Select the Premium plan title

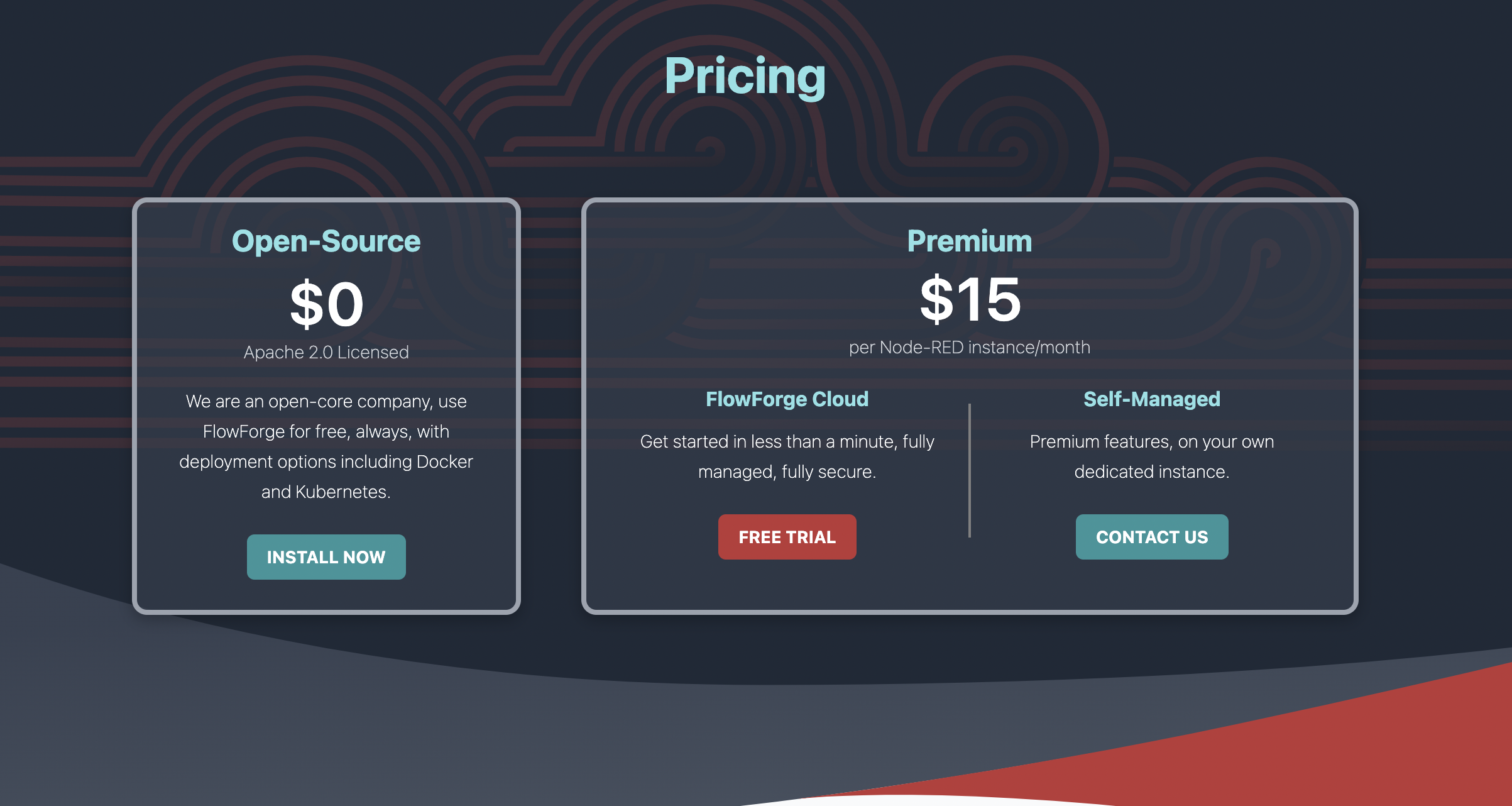click(x=969, y=241)
